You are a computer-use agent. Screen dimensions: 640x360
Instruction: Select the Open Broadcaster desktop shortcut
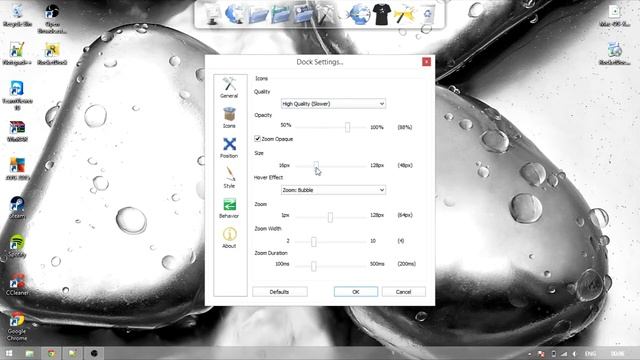click(52, 18)
